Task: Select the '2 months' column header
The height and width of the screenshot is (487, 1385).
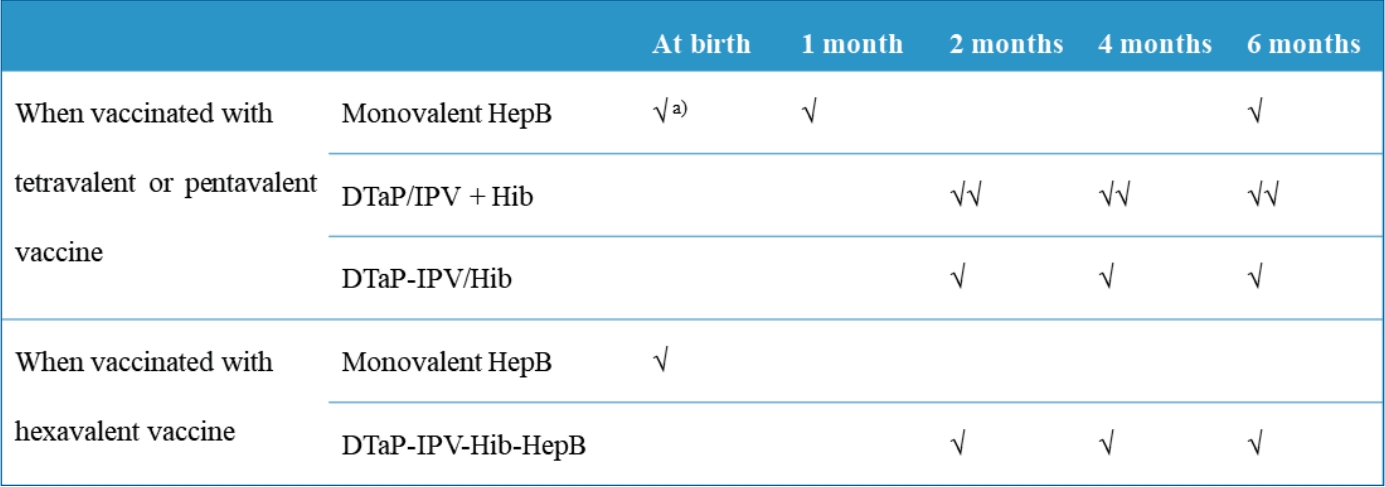Action: [x=1007, y=45]
